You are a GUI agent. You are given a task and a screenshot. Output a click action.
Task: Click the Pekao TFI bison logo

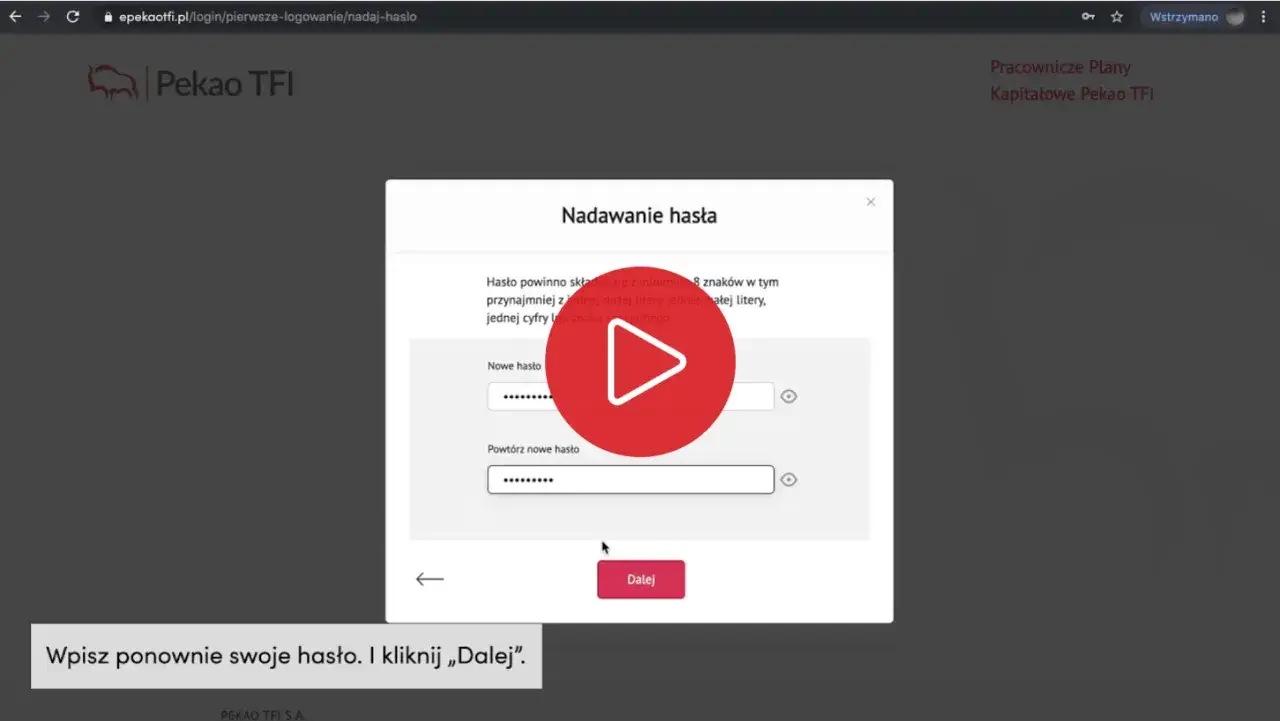tap(112, 83)
